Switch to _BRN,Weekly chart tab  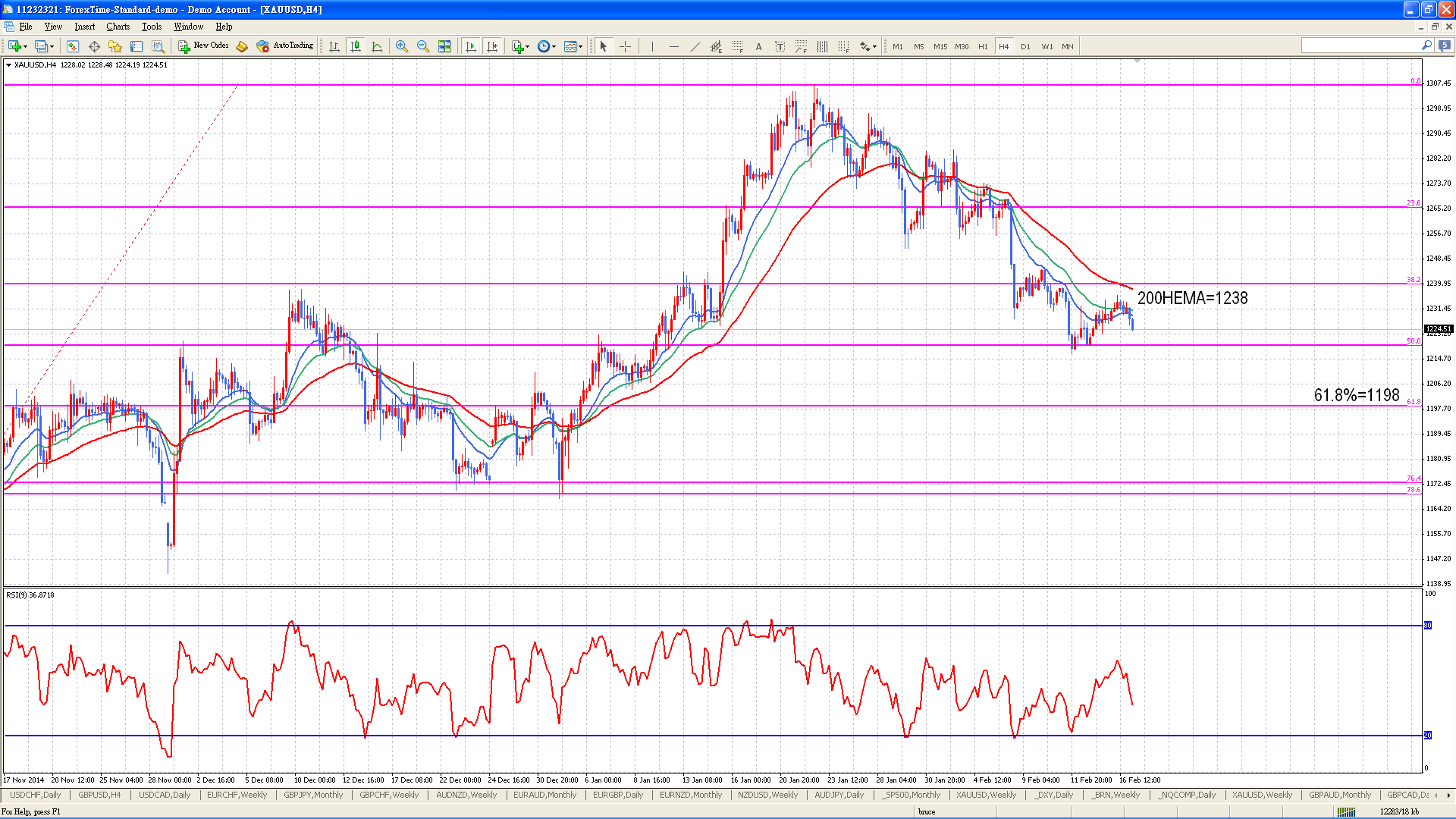click(1116, 795)
